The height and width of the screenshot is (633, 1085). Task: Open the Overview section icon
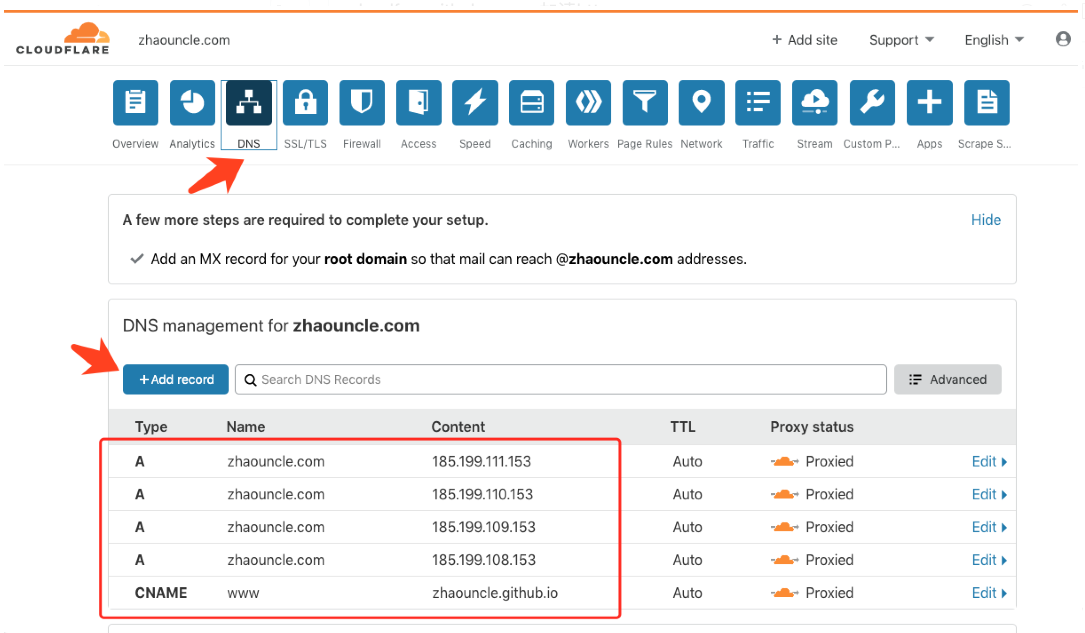pos(136,103)
